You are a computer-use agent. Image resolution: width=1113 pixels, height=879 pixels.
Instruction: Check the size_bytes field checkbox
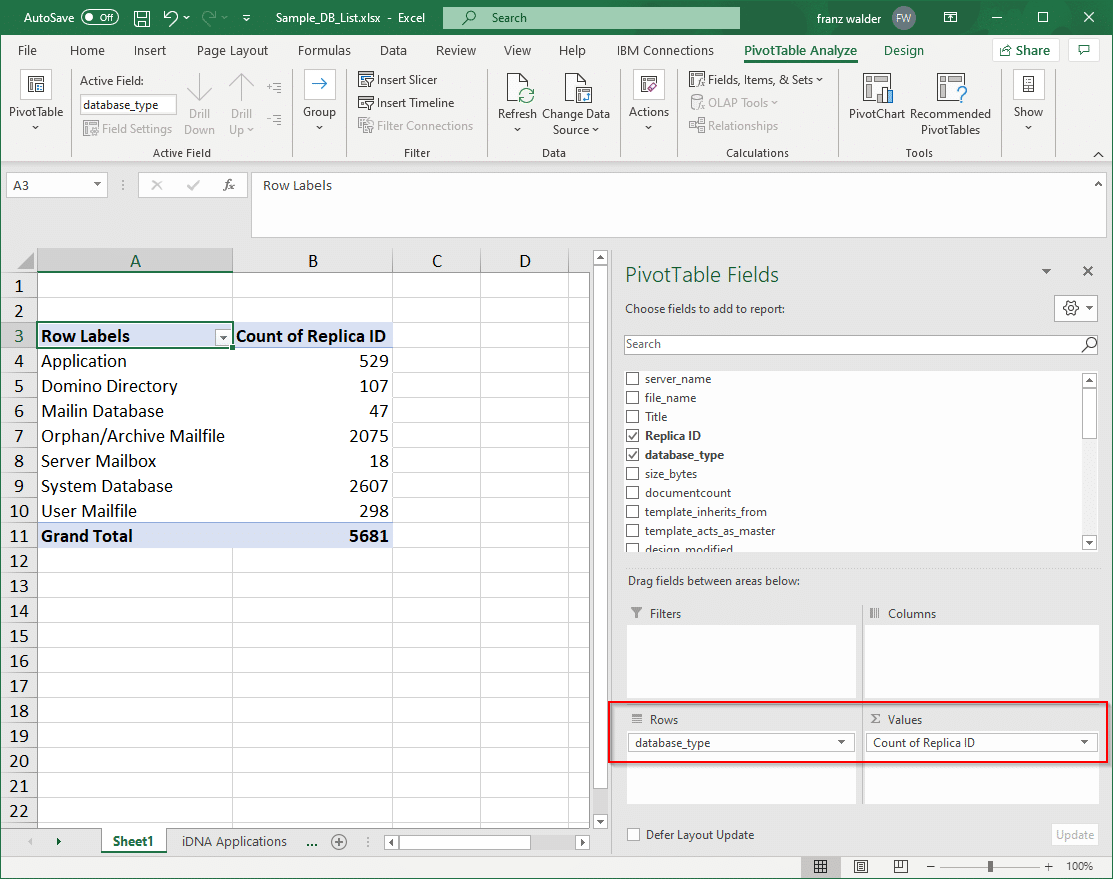pos(632,474)
